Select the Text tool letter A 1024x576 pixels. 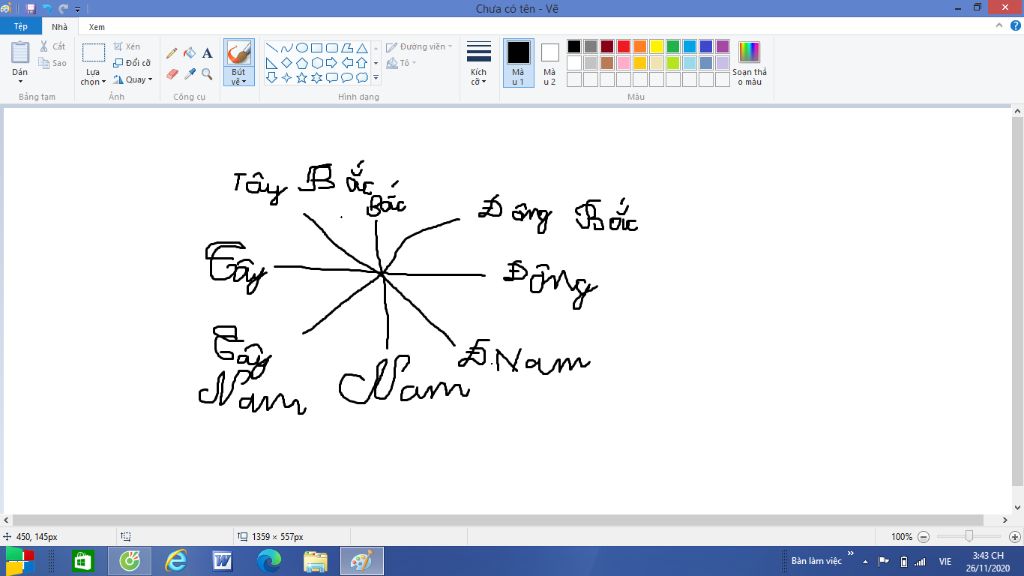coord(207,54)
